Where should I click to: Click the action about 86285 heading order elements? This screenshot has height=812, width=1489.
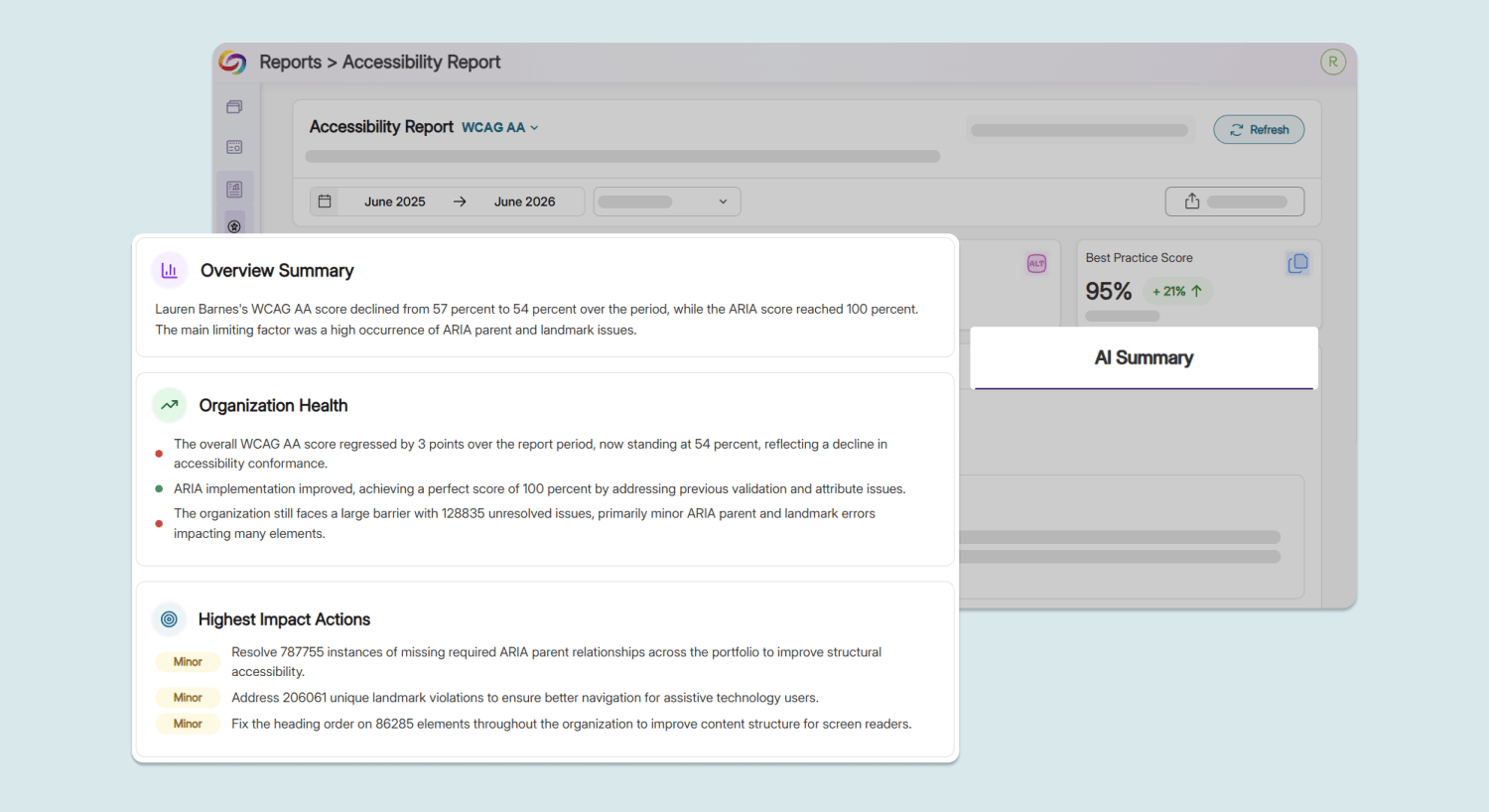click(572, 724)
